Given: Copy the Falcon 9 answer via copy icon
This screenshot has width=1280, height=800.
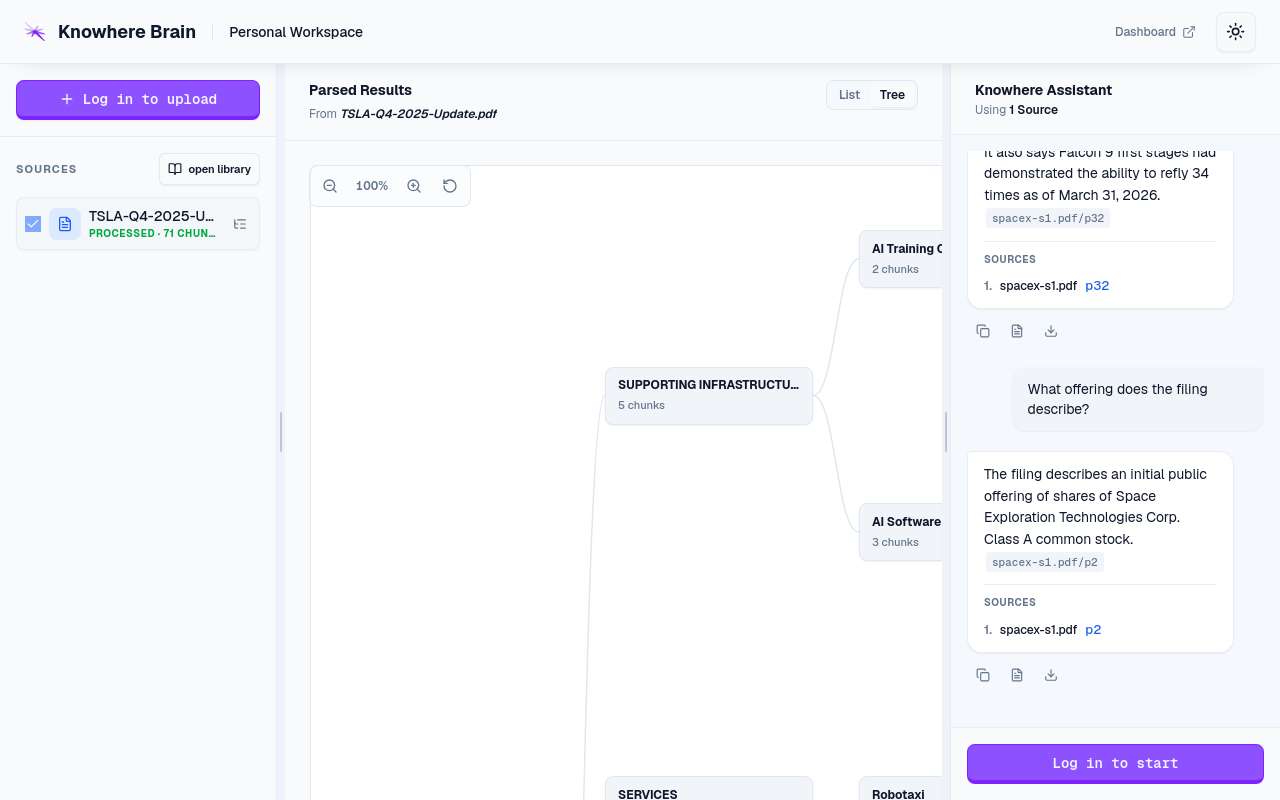Looking at the screenshot, I should (983, 331).
